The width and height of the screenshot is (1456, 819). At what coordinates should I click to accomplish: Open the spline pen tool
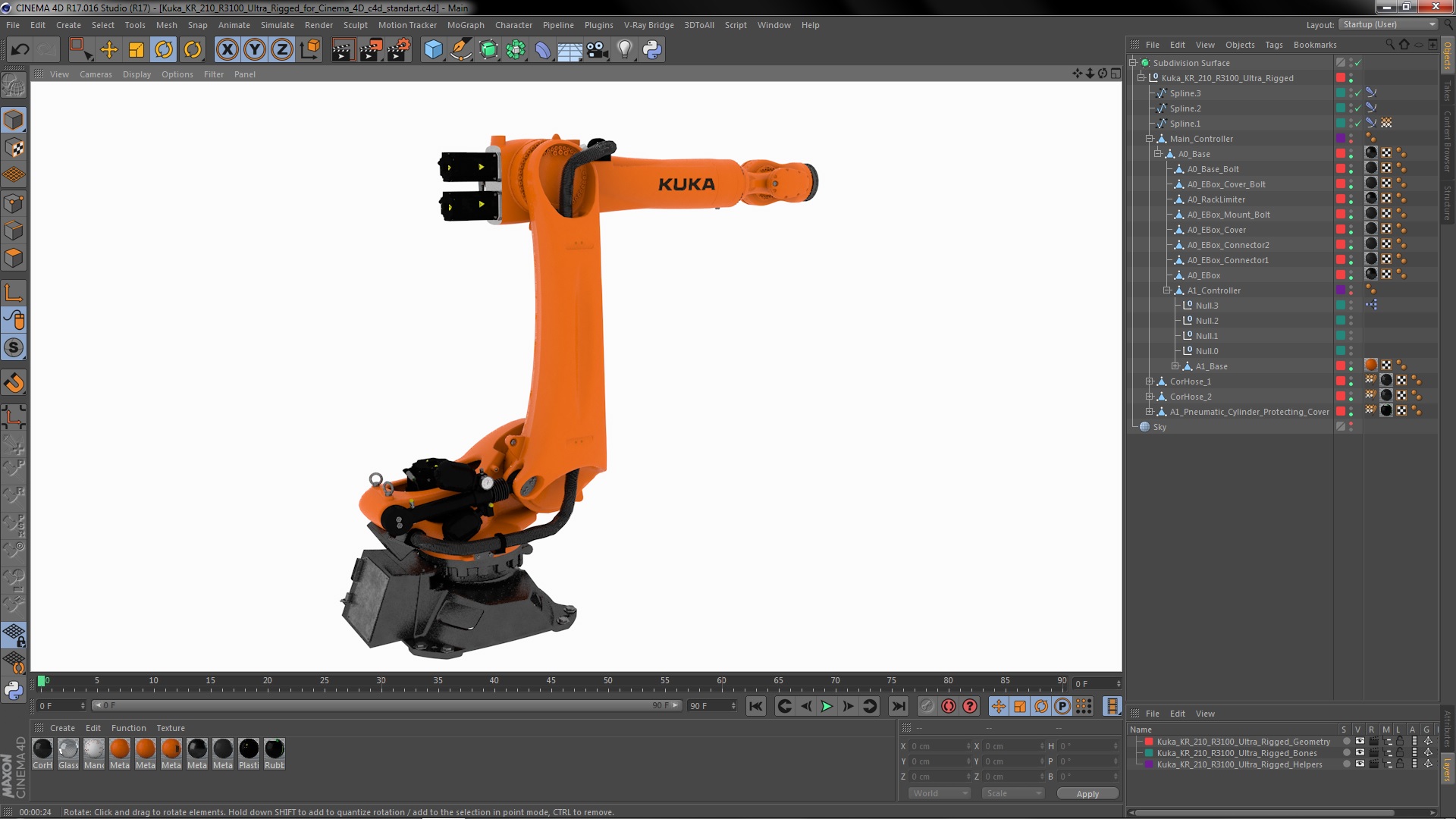tap(461, 50)
